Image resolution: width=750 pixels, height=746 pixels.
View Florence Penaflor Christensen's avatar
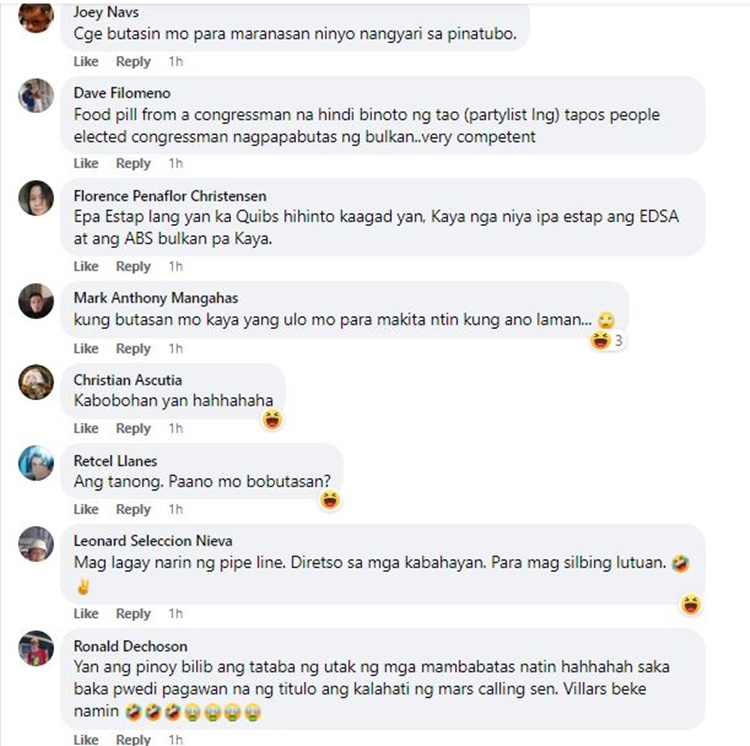click(x=36, y=198)
